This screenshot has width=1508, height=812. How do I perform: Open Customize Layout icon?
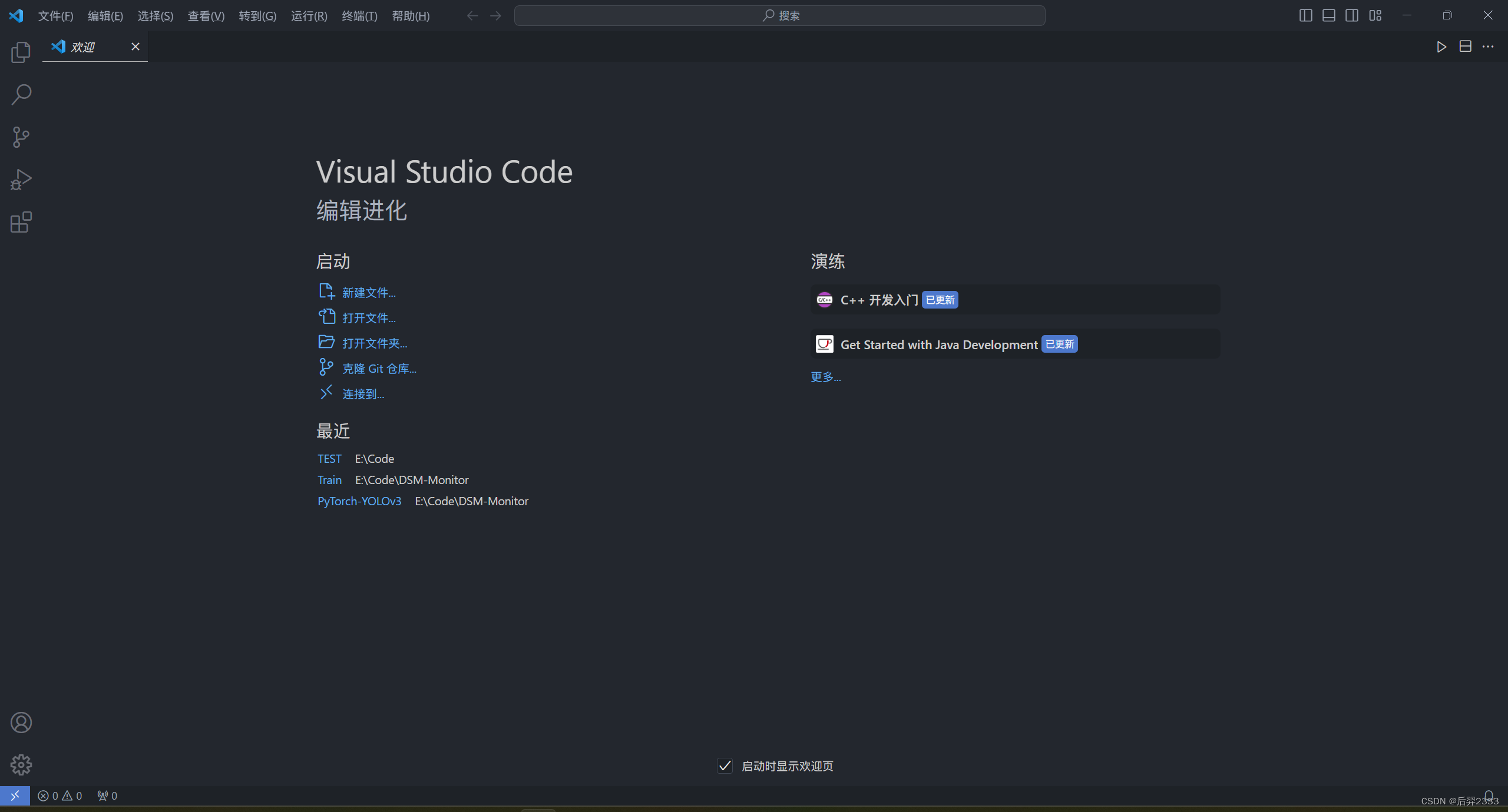1375,15
